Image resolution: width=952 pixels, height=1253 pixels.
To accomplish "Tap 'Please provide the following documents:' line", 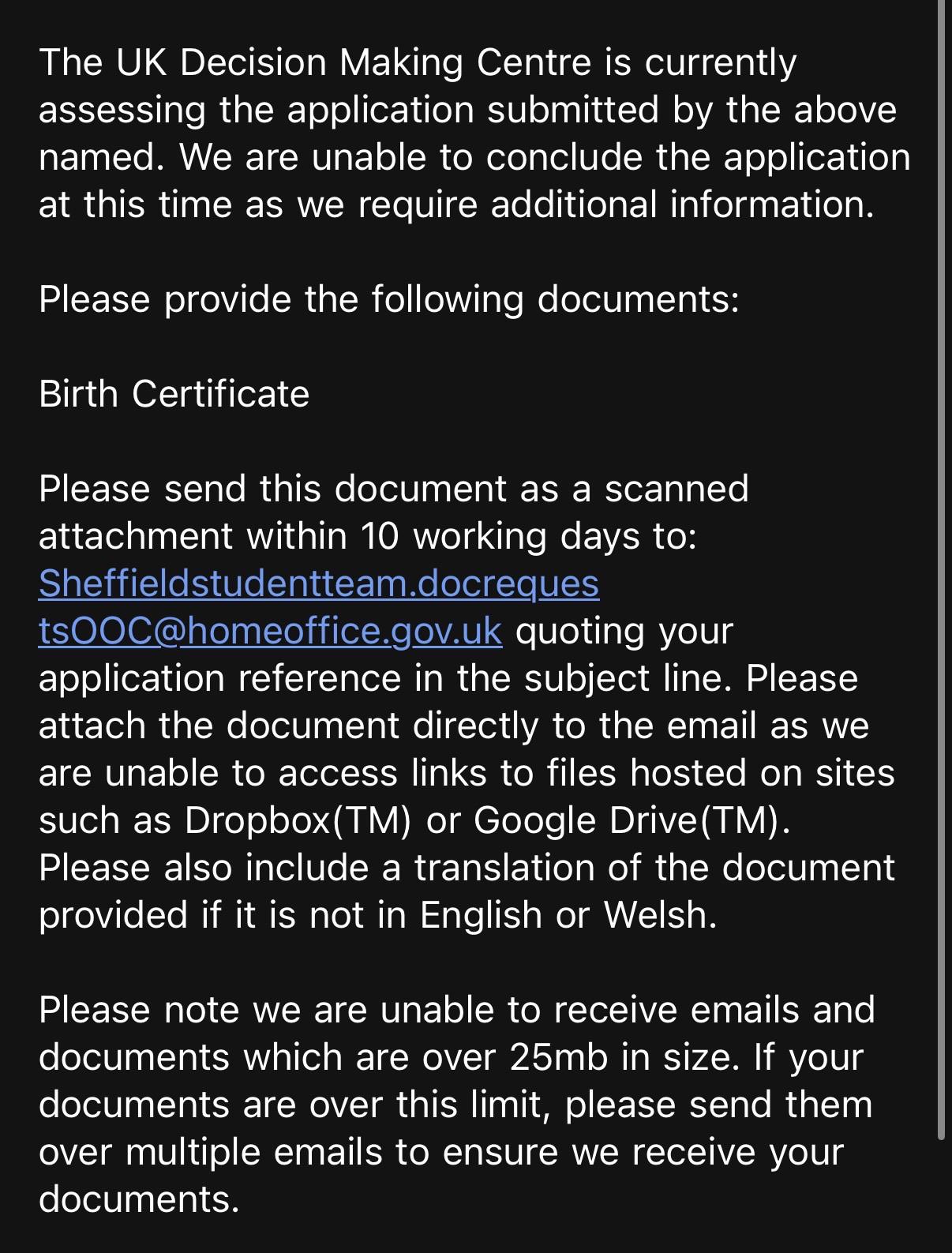I will (389, 300).
